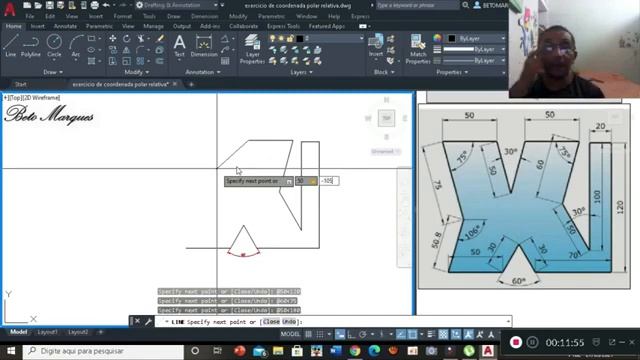Toggle polar tracking in status bar
Screen dimensions: 640x360
[x=362, y=334]
